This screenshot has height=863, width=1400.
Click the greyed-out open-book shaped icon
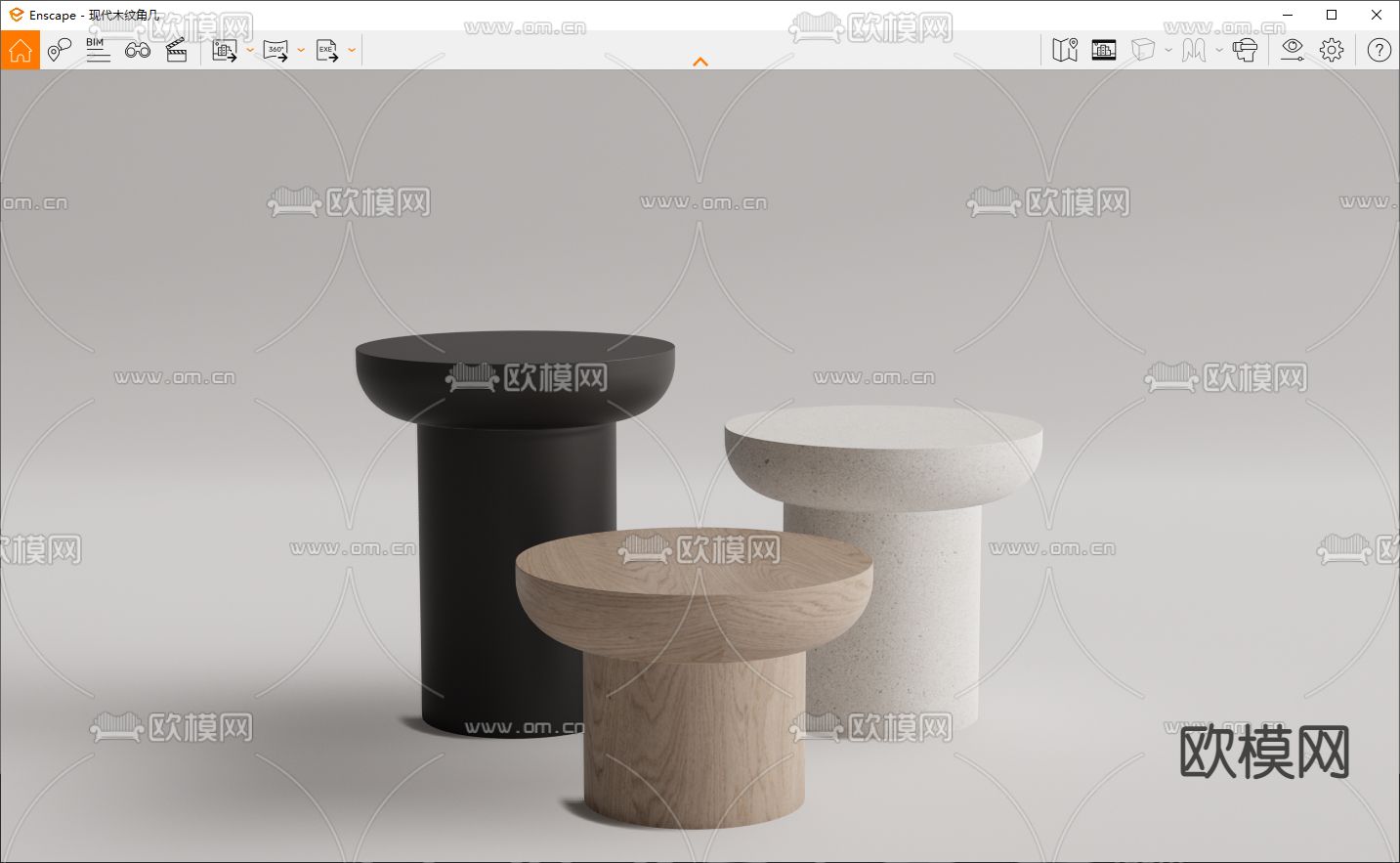click(x=1194, y=50)
